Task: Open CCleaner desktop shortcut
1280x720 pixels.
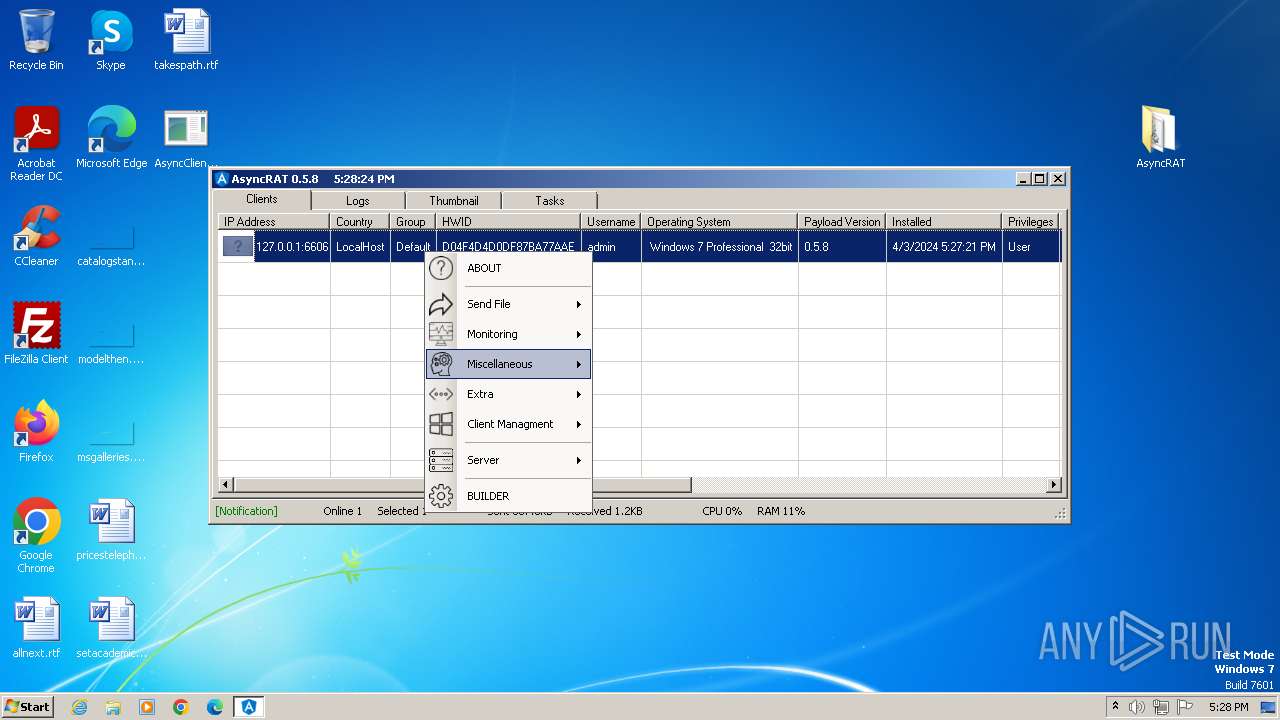Action: (x=36, y=236)
